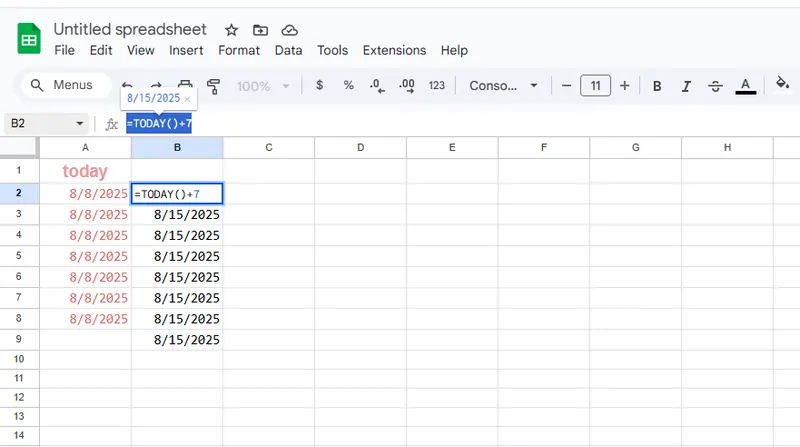Click the Menus search box
The height and width of the screenshot is (447, 800).
(62, 86)
